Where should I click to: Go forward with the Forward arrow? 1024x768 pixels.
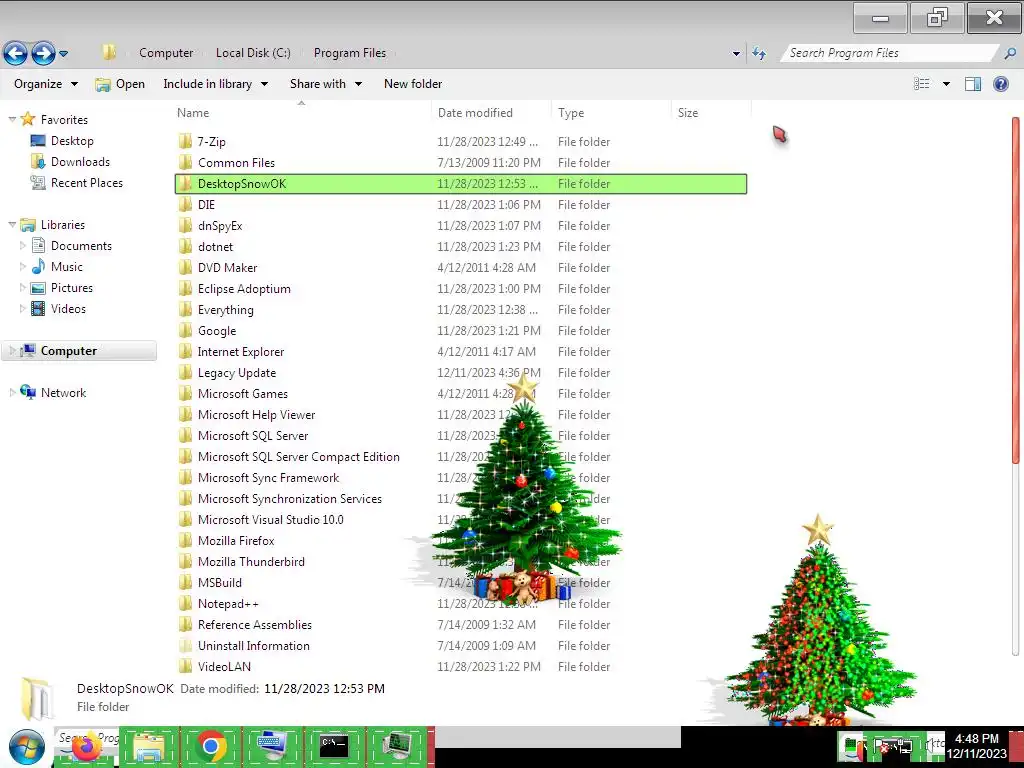point(43,54)
